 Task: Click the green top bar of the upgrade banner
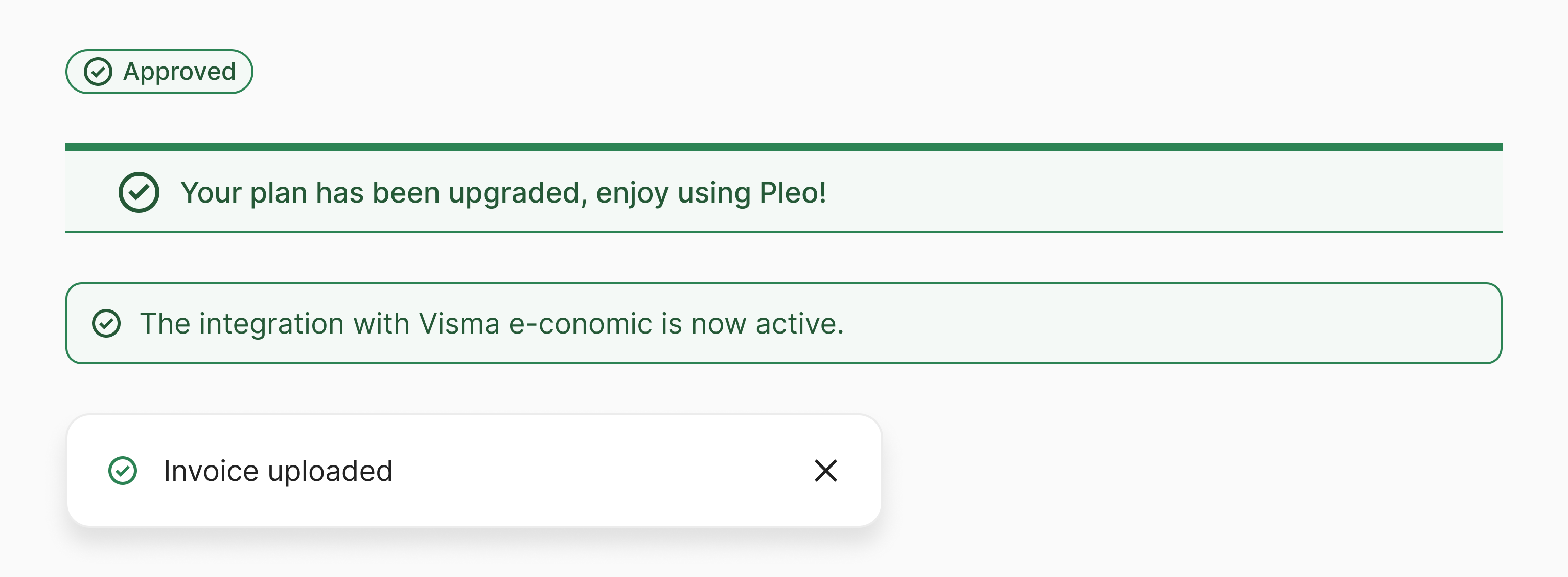point(783,147)
